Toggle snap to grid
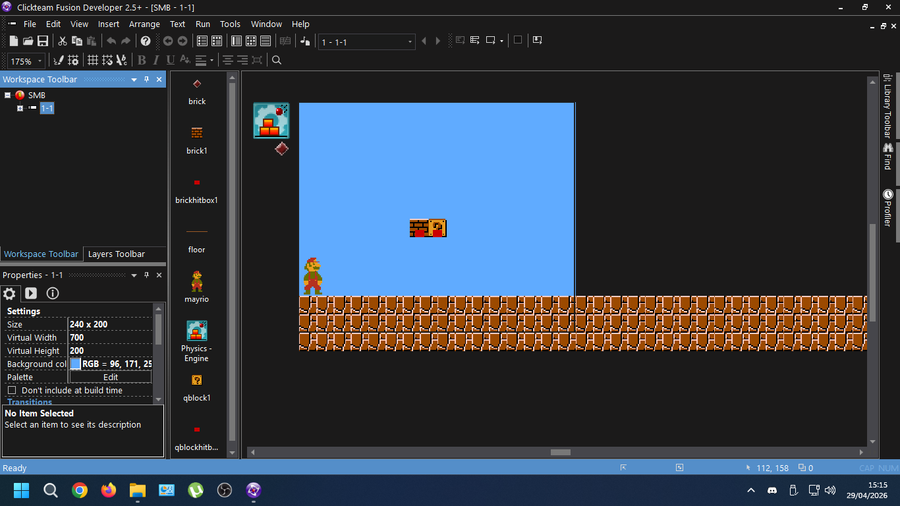Image resolution: width=900 pixels, height=506 pixels. [107, 60]
